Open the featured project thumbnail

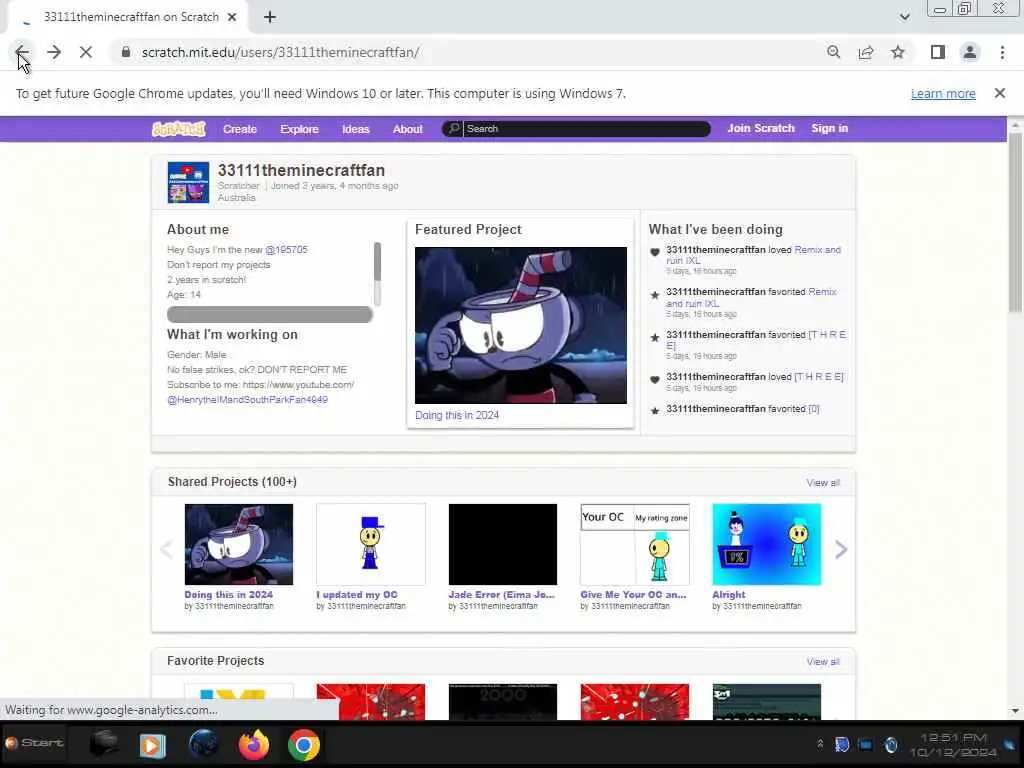(520, 325)
